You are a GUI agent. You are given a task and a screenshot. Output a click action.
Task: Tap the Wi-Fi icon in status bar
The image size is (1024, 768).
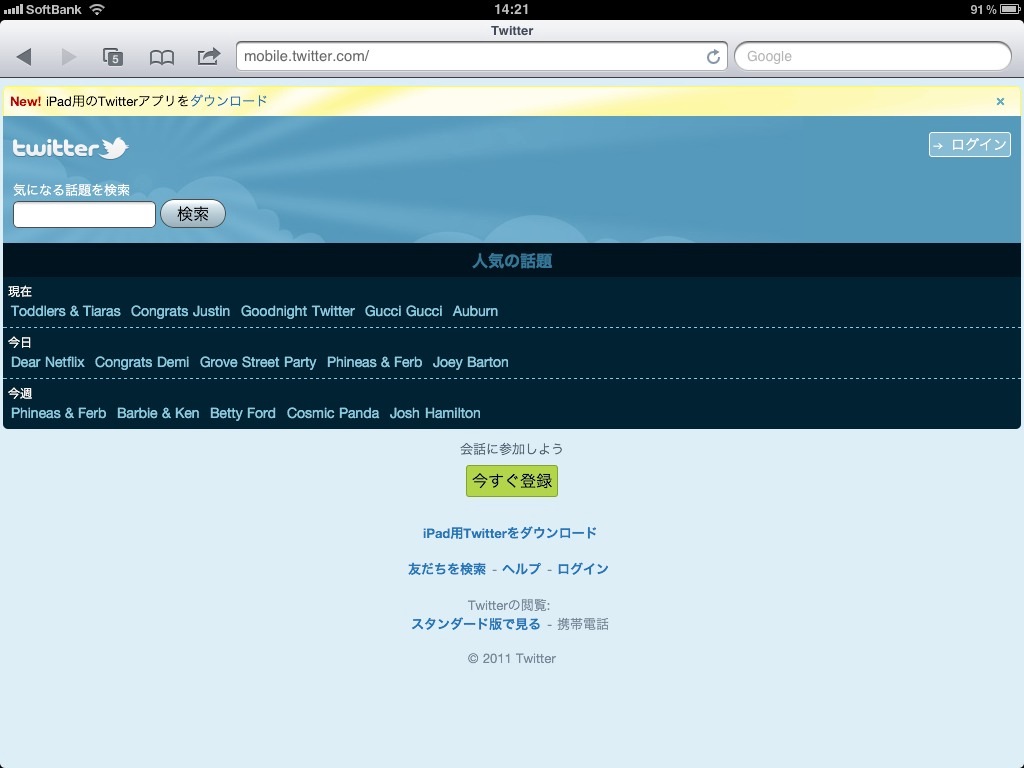pos(97,9)
